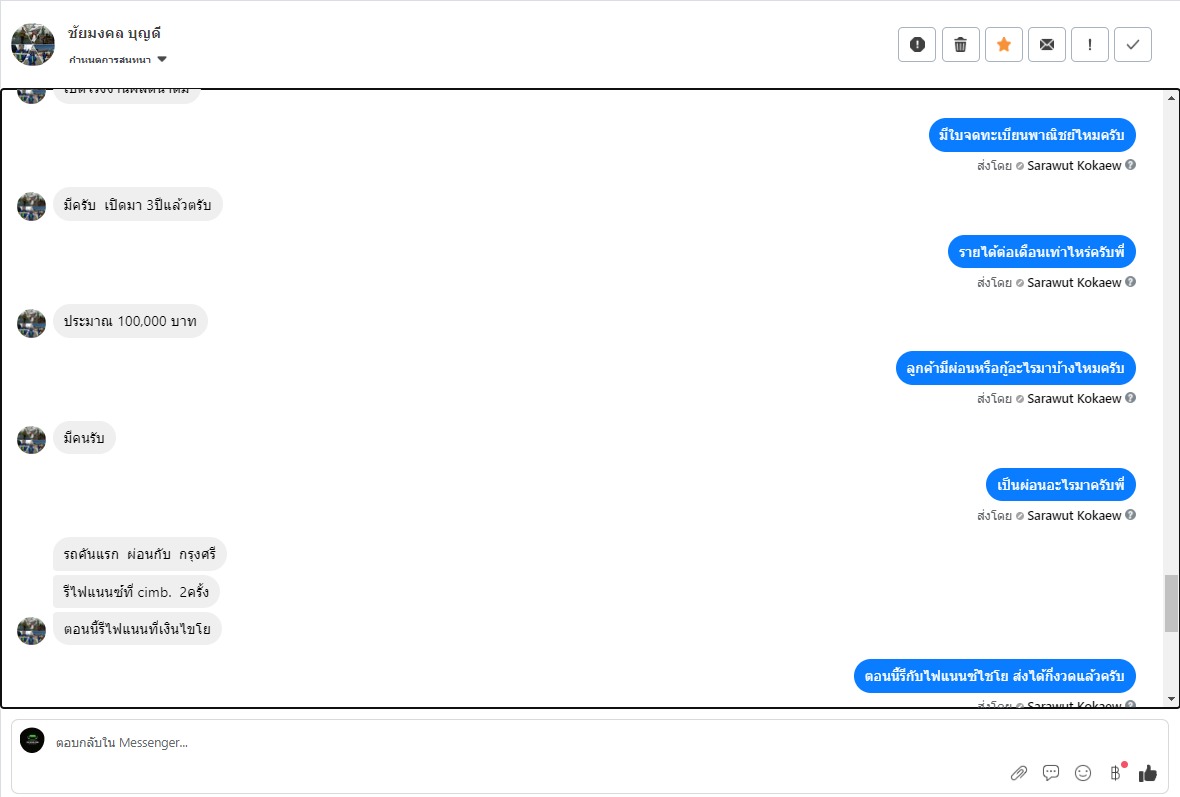This screenshot has width=1180, height=797.
Task: Attach a file using the paperclip icon
Action: point(1019,772)
